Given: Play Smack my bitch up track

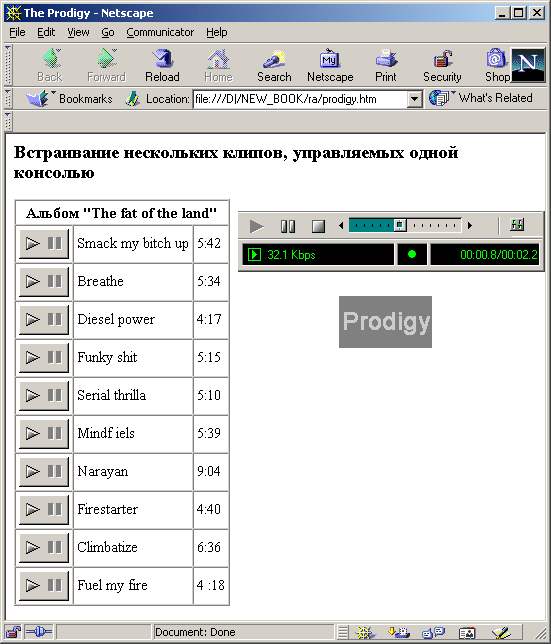Looking at the screenshot, I should point(33,243).
